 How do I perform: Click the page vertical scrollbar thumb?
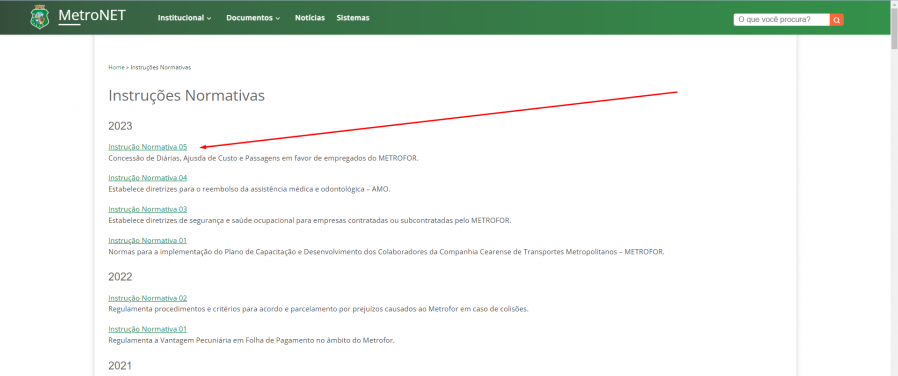tap(894, 29)
